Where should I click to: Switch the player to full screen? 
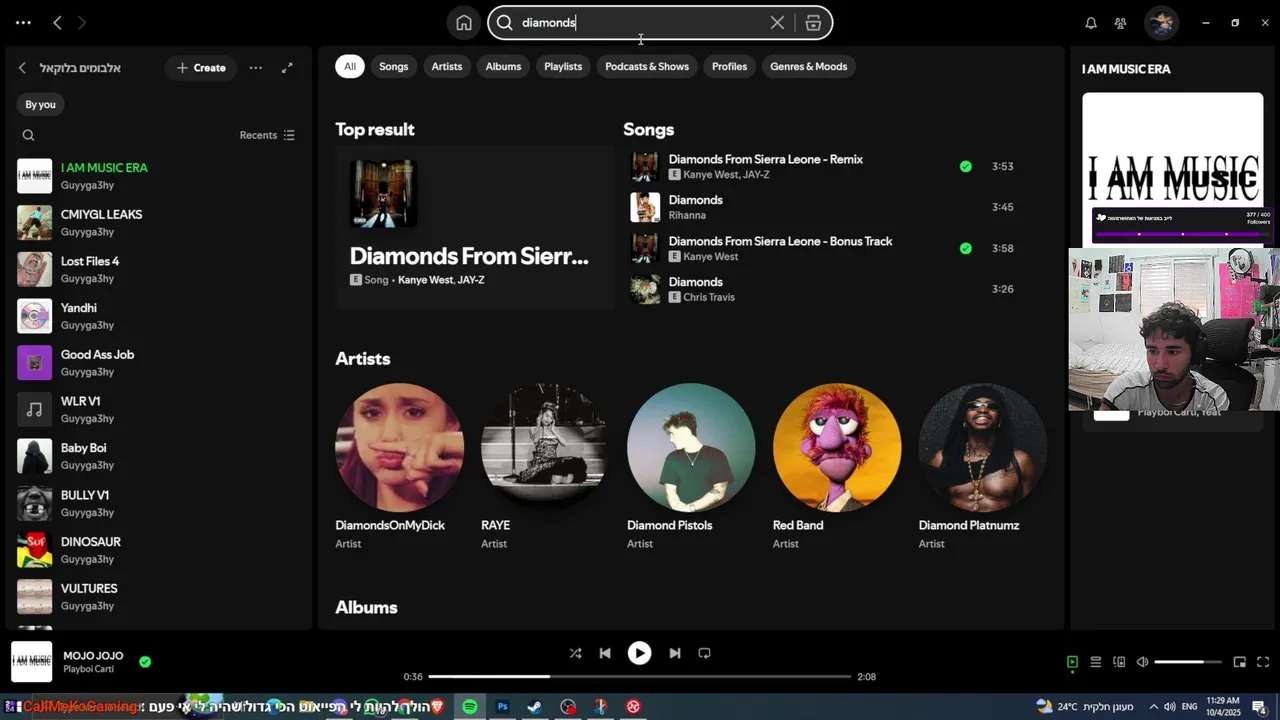(x=1263, y=662)
